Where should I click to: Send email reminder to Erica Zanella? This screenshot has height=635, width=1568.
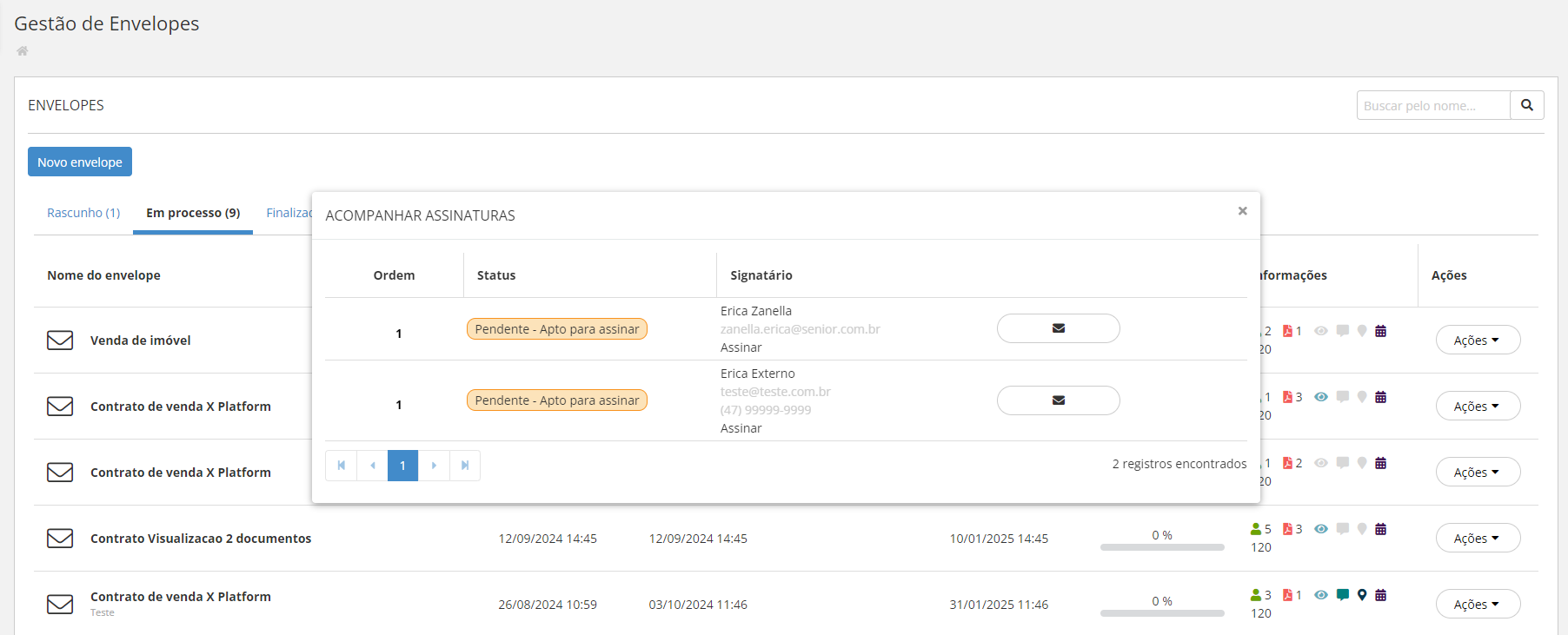[x=1058, y=328]
